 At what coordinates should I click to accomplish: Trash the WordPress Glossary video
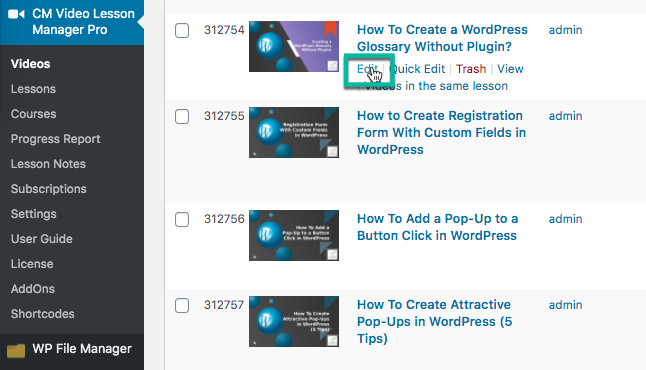point(471,69)
